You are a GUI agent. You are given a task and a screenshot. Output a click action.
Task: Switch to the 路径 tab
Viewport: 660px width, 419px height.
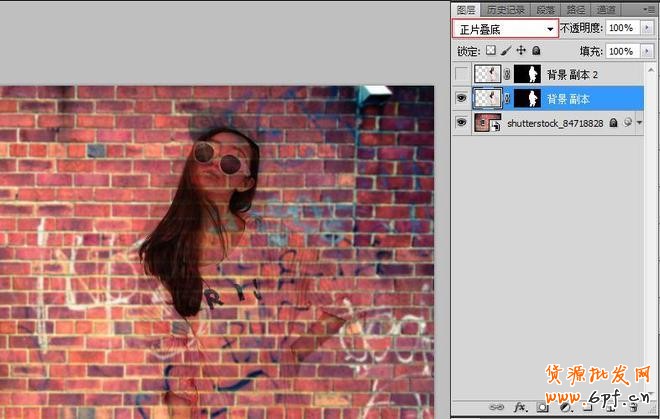tap(574, 9)
